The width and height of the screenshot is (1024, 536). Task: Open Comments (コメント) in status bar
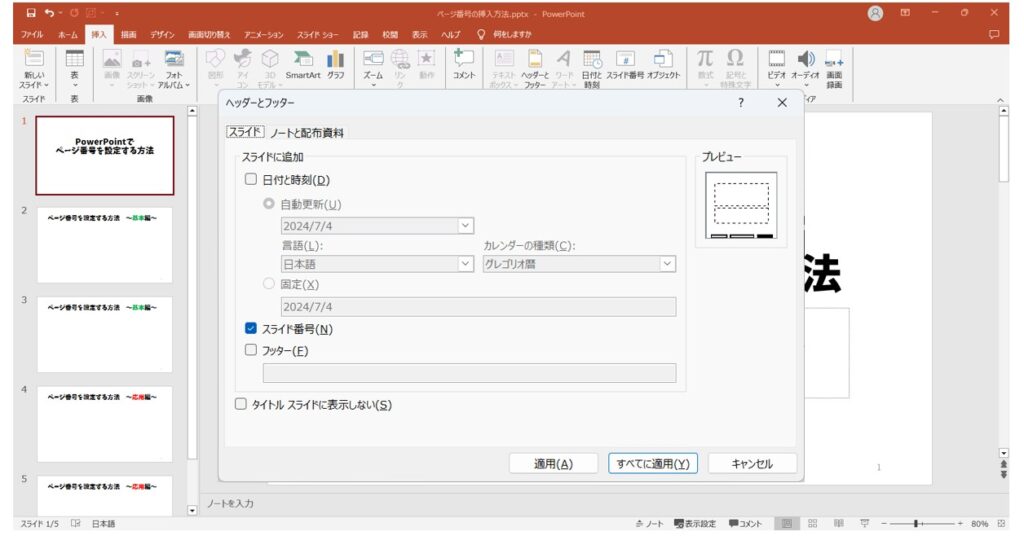[745, 524]
